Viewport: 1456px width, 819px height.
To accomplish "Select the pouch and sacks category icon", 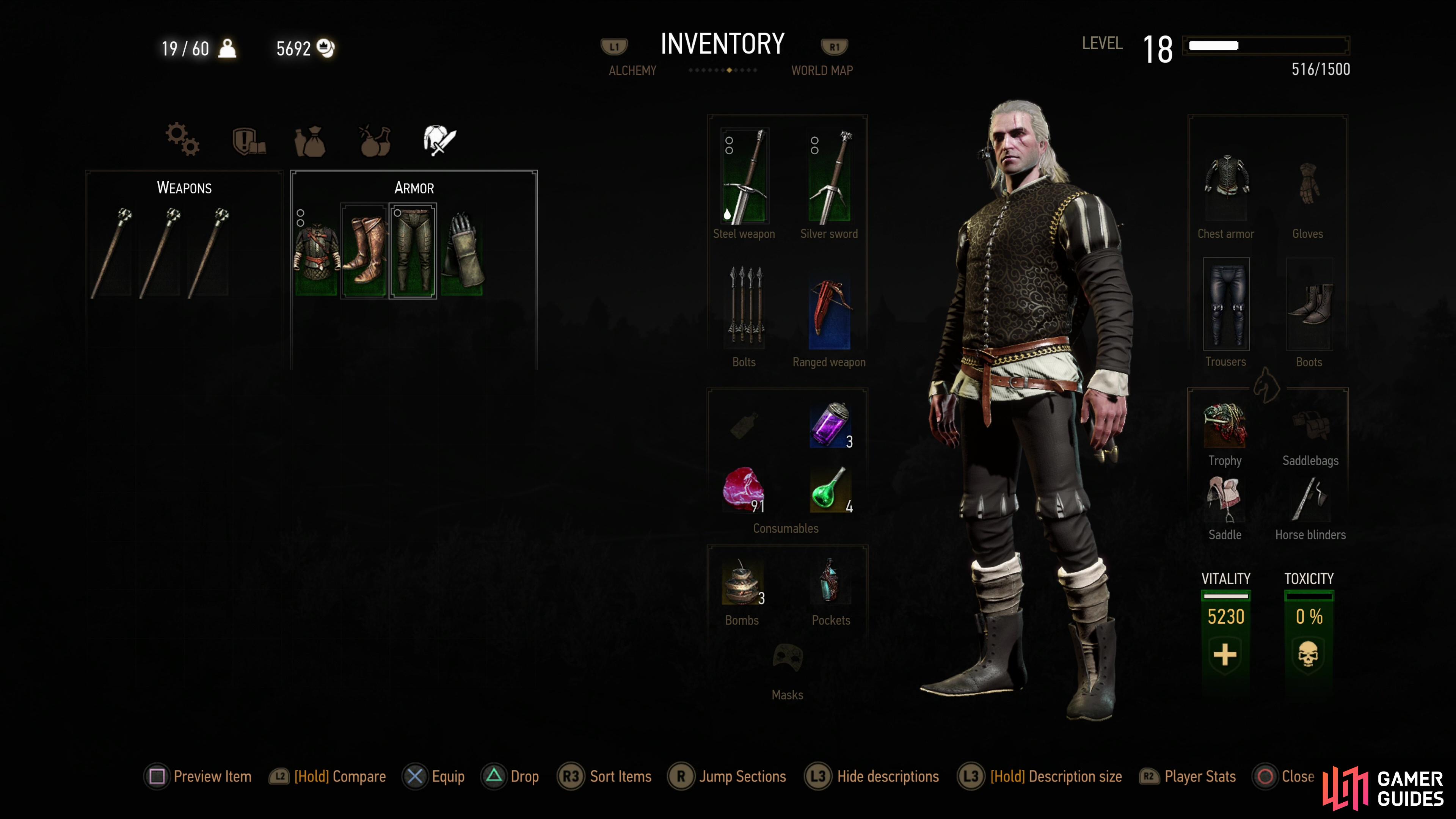I will tap(310, 141).
